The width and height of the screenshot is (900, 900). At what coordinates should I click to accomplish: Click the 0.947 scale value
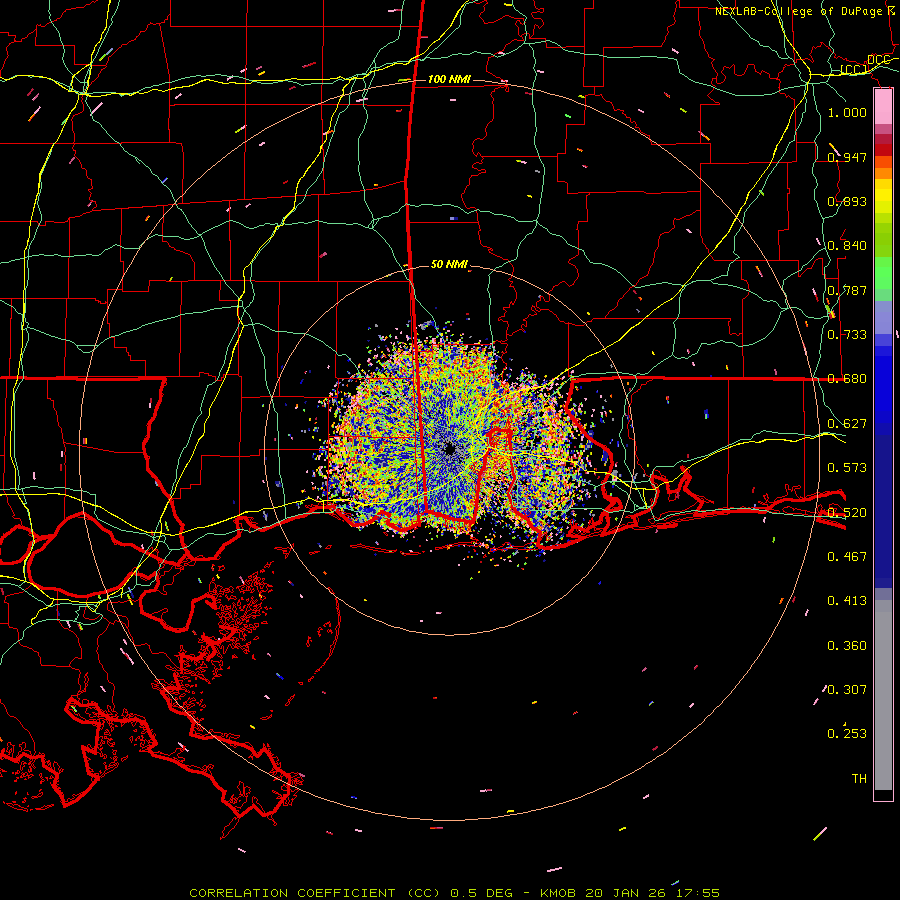pos(847,157)
